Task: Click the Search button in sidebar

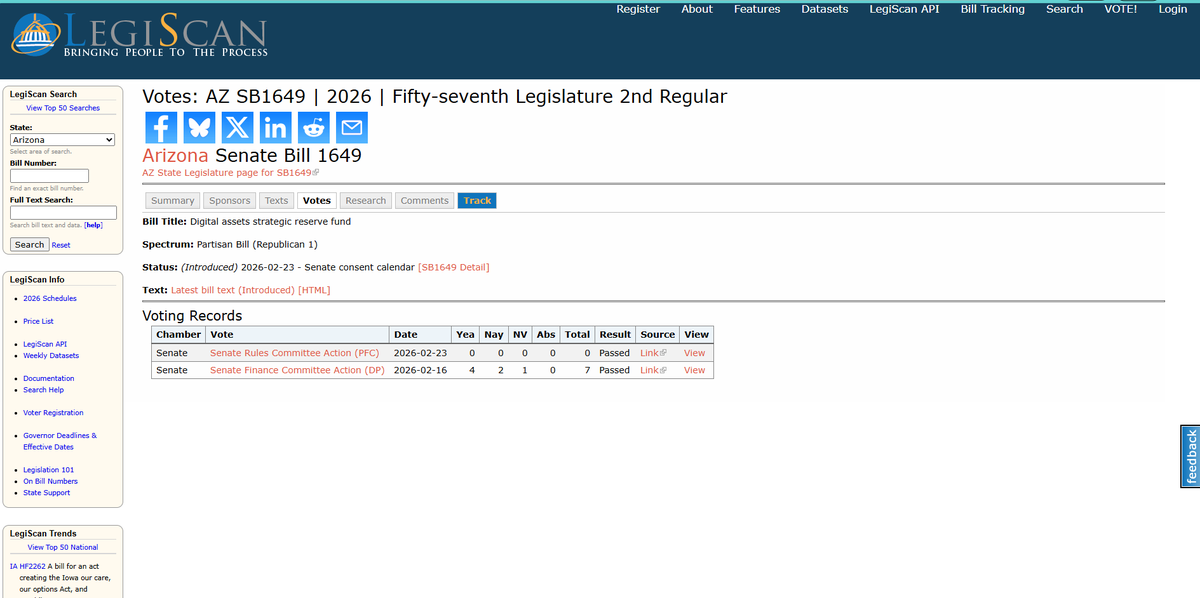Action: click(29, 245)
